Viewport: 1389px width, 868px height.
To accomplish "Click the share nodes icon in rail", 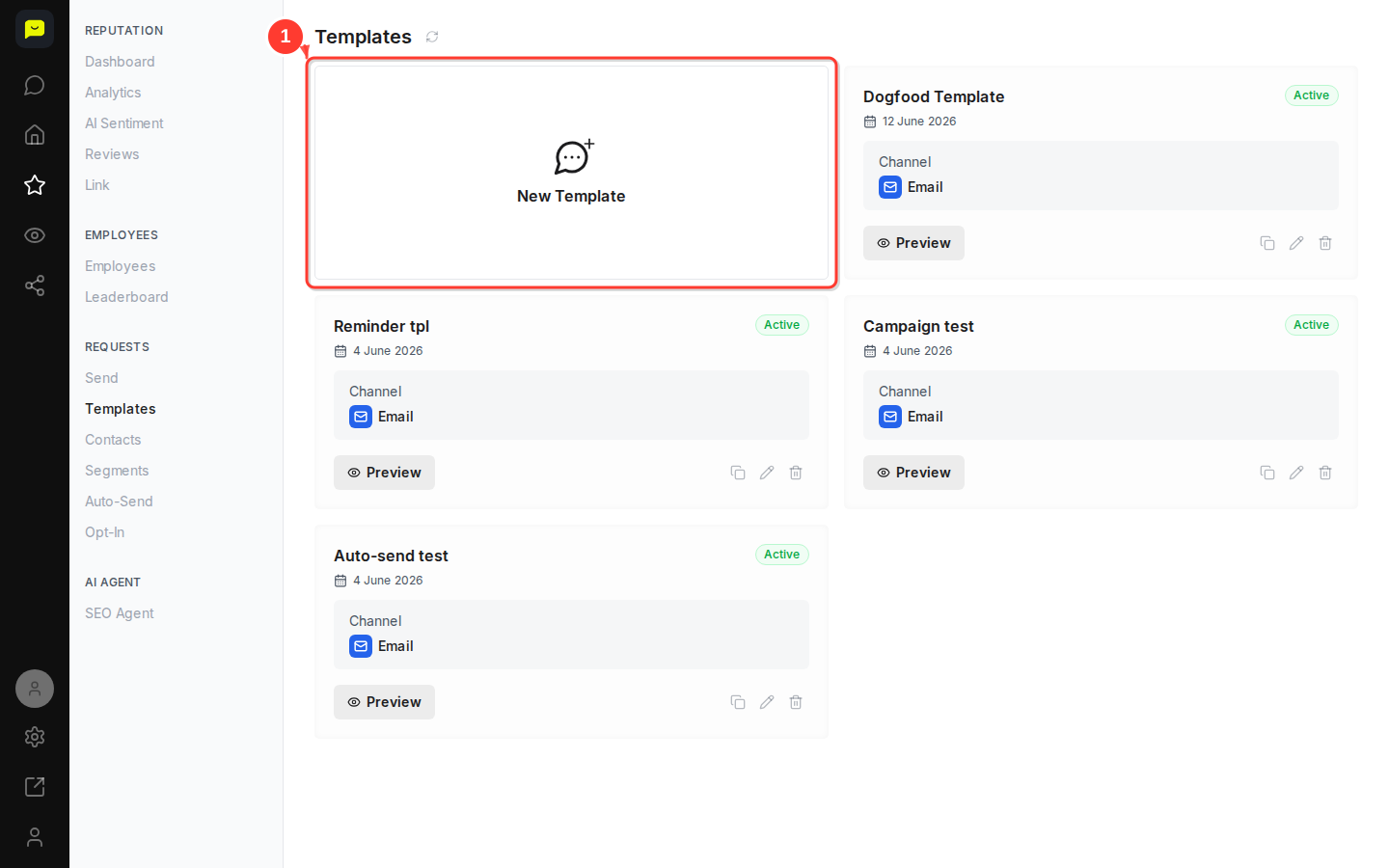I will click(35, 285).
